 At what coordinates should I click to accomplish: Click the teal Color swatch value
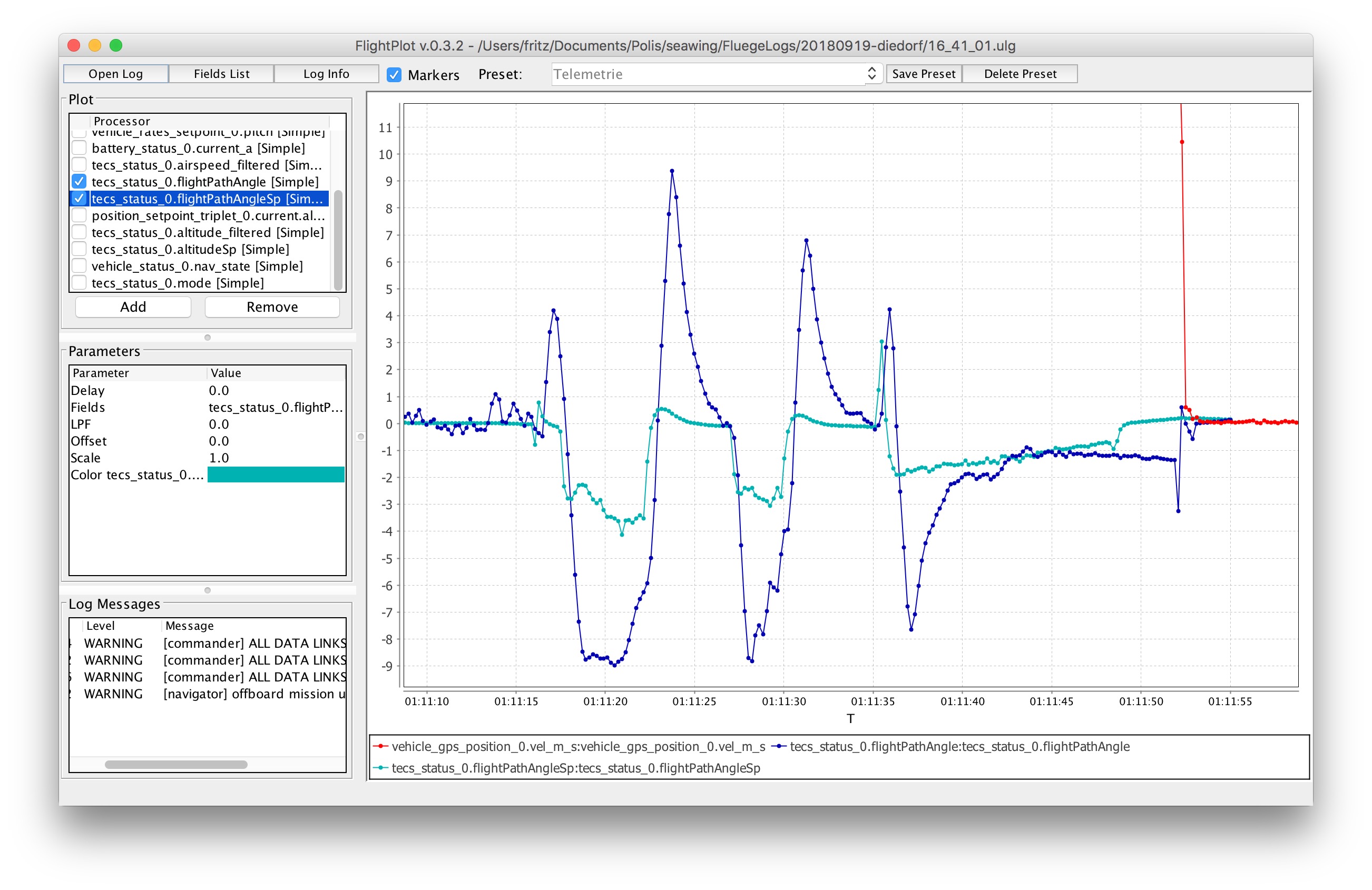coord(276,474)
